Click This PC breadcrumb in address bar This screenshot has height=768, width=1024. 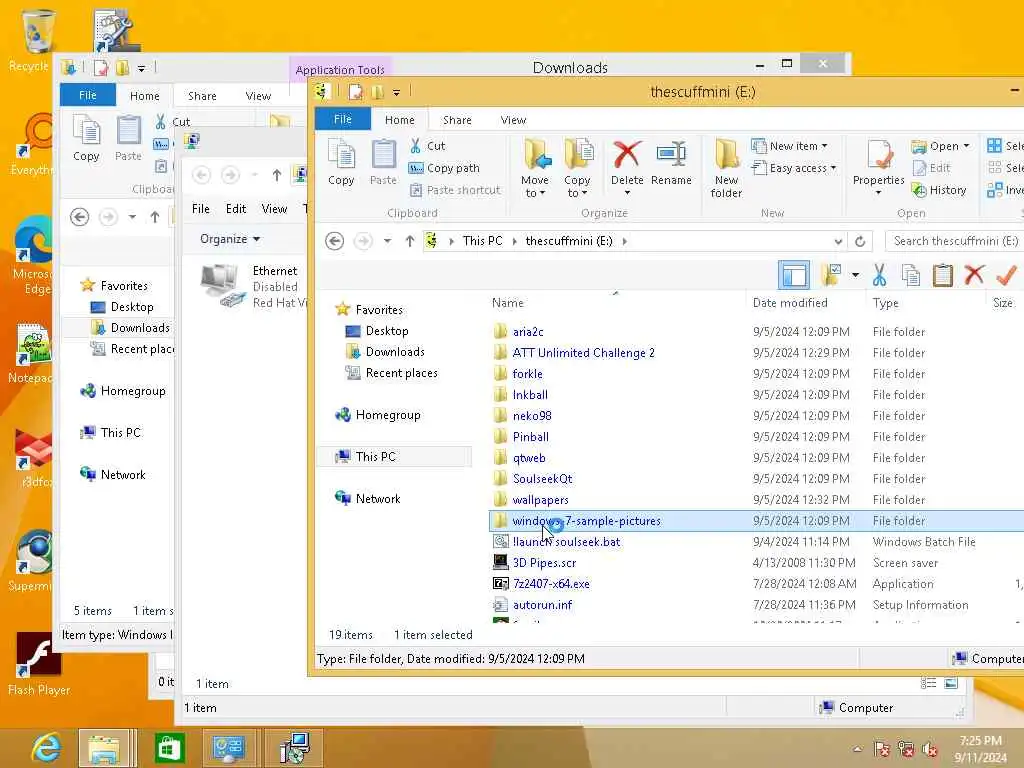[x=483, y=241]
